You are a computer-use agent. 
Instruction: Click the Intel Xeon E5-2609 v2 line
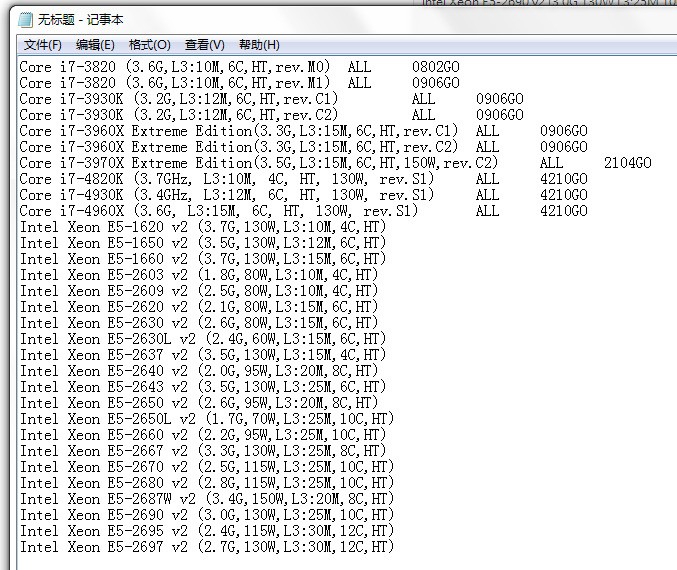(x=199, y=291)
